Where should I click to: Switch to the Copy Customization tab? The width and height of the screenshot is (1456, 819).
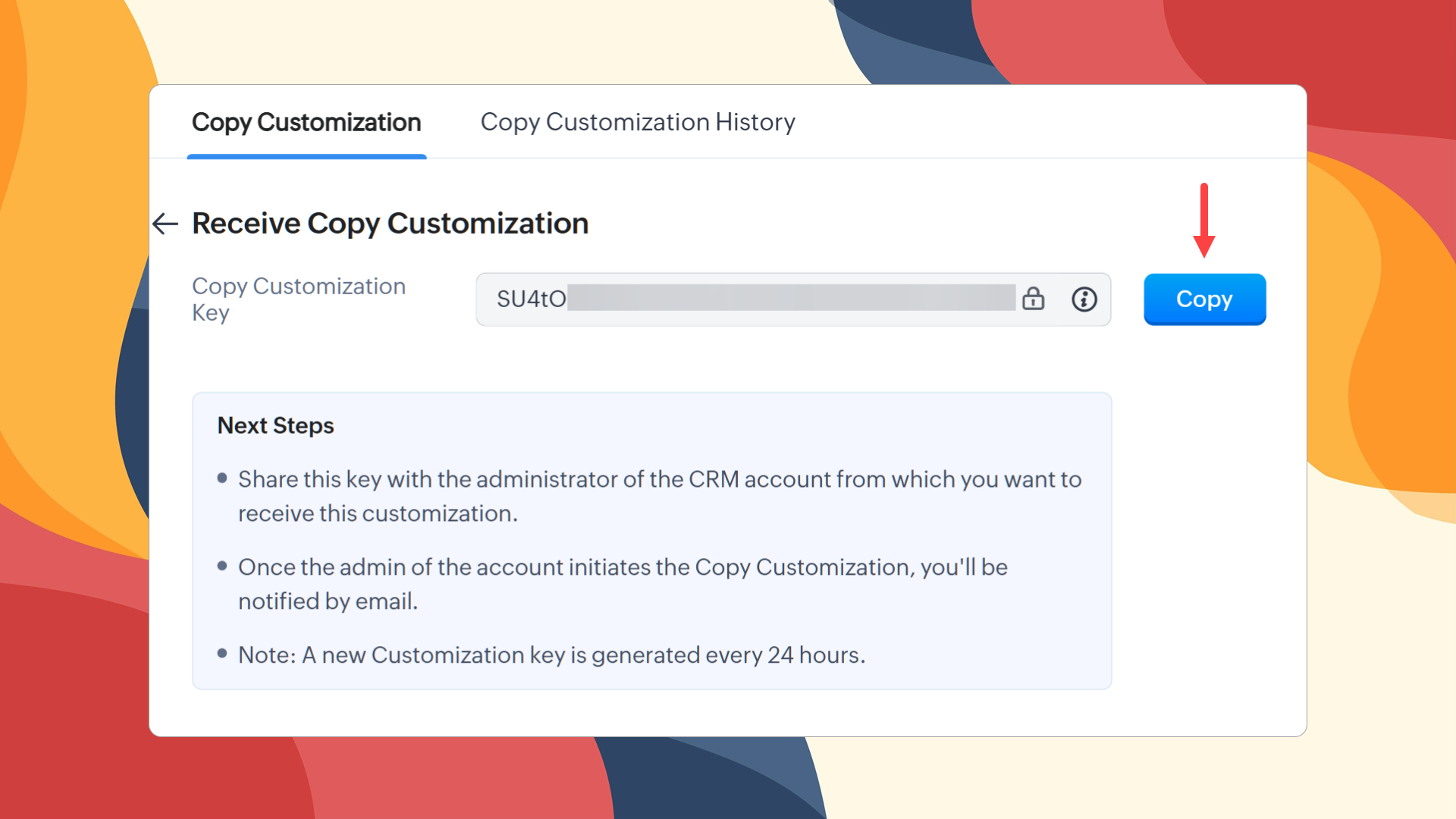tap(306, 122)
